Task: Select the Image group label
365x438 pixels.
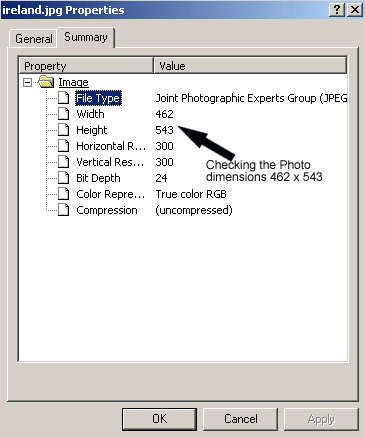Action: pyautogui.click(x=74, y=82)
